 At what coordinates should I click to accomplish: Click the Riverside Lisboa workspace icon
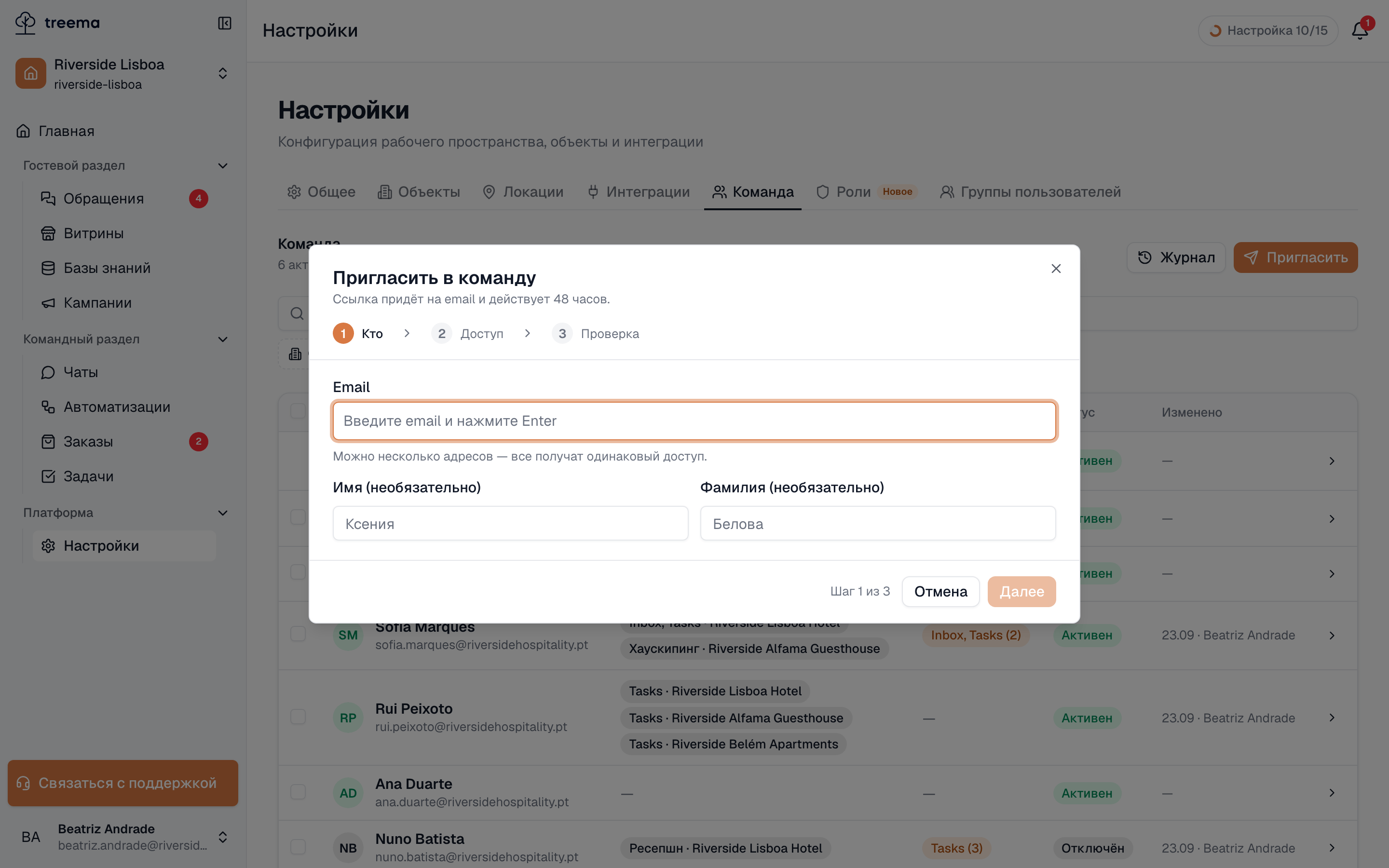point(31,73)
